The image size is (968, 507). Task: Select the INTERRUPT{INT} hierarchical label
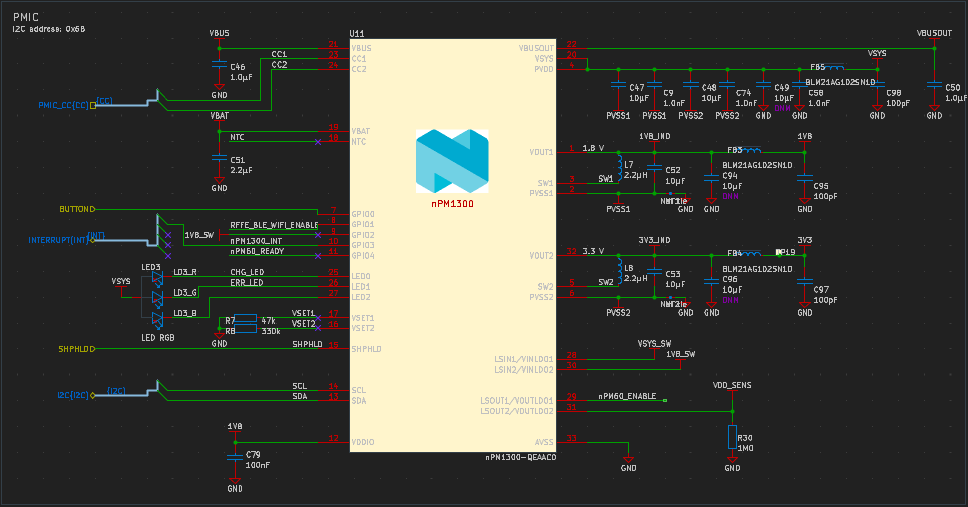point(62,240)
